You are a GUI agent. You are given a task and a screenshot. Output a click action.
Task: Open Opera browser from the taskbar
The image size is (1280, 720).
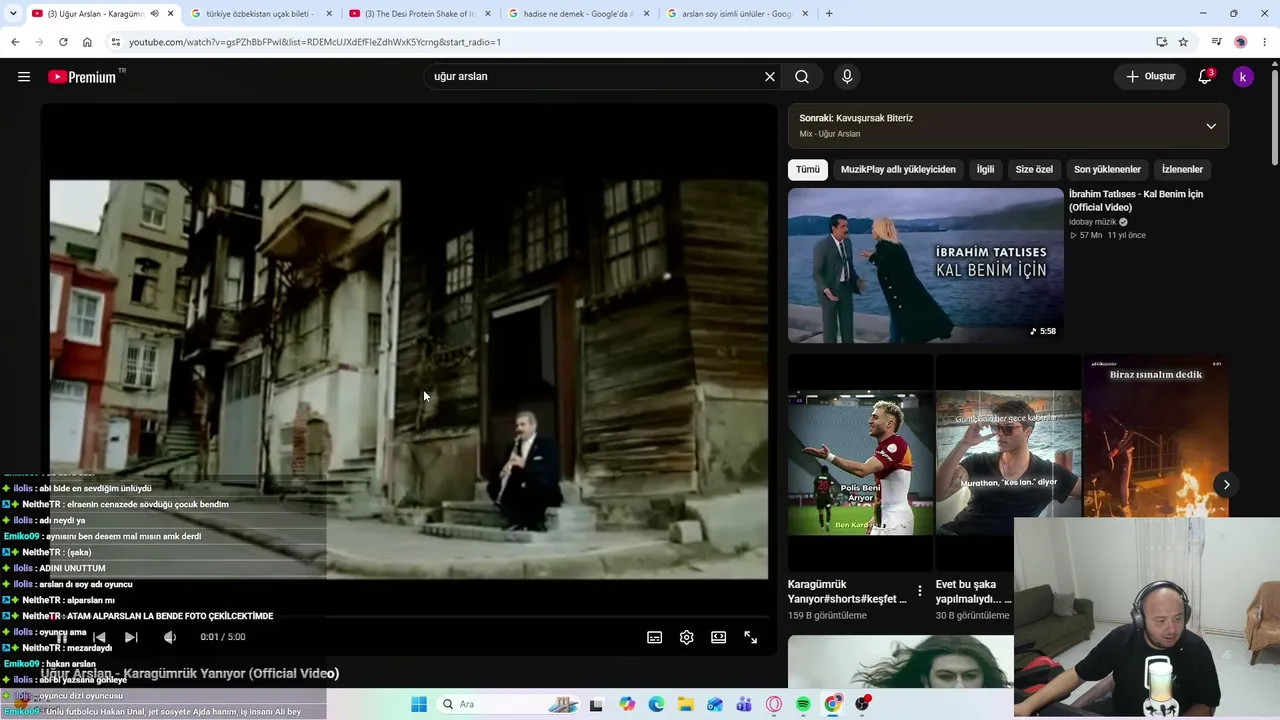(773, 704)
